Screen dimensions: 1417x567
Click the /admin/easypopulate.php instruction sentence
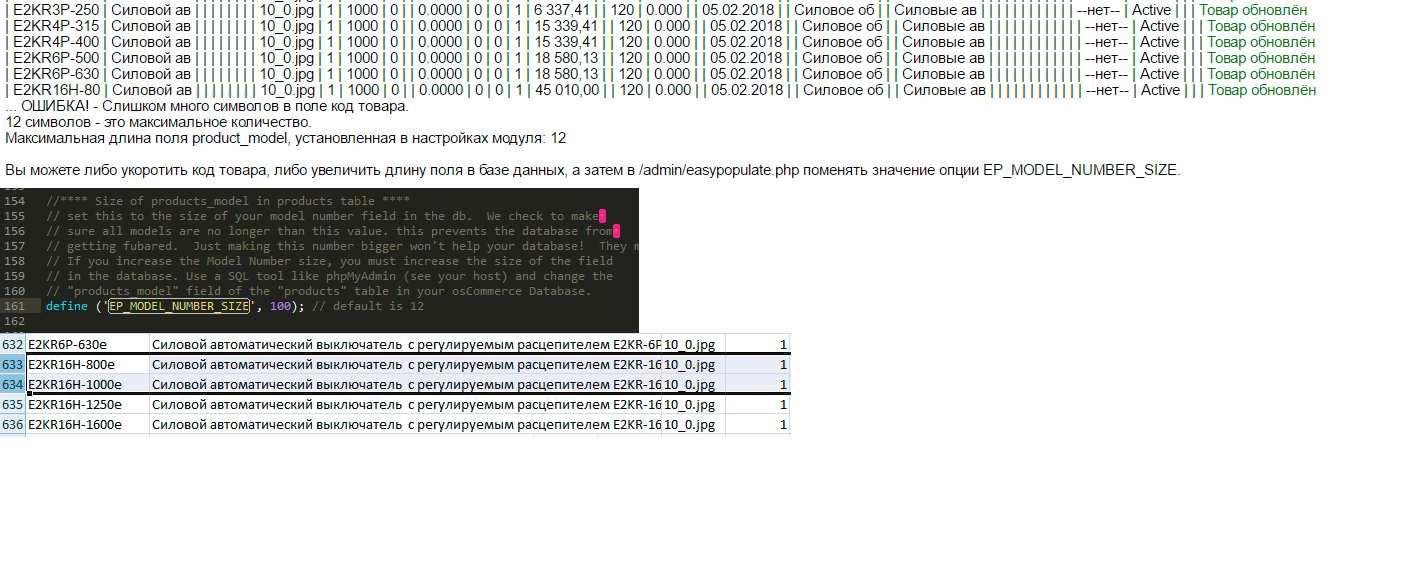click(592, 170)
